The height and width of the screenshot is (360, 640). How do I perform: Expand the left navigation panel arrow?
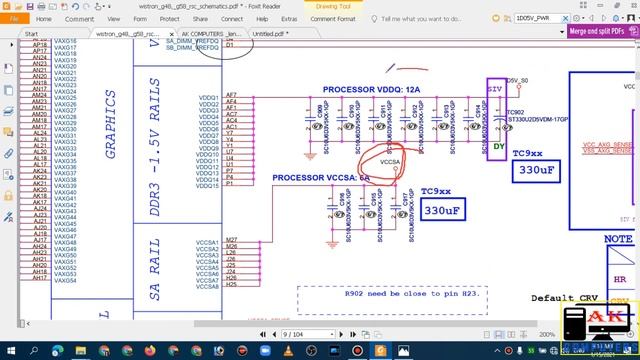pyautogui.click(x=11, y=44)
